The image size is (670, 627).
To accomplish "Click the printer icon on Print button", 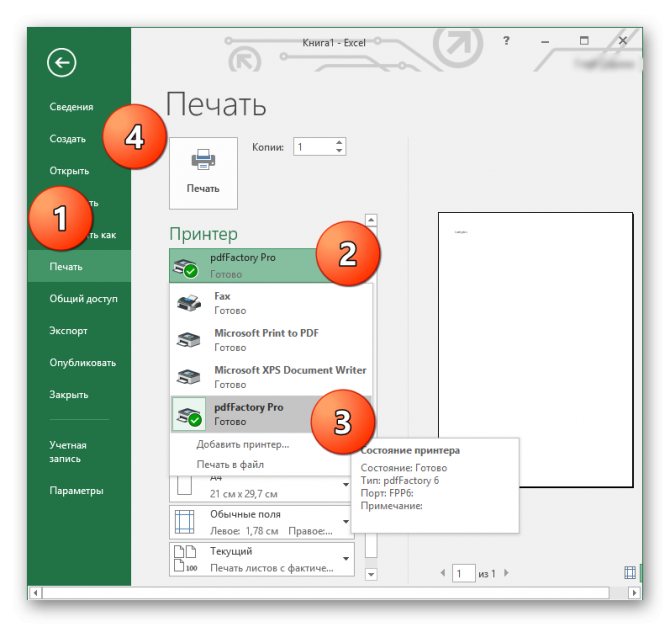I will coord(203,159).
